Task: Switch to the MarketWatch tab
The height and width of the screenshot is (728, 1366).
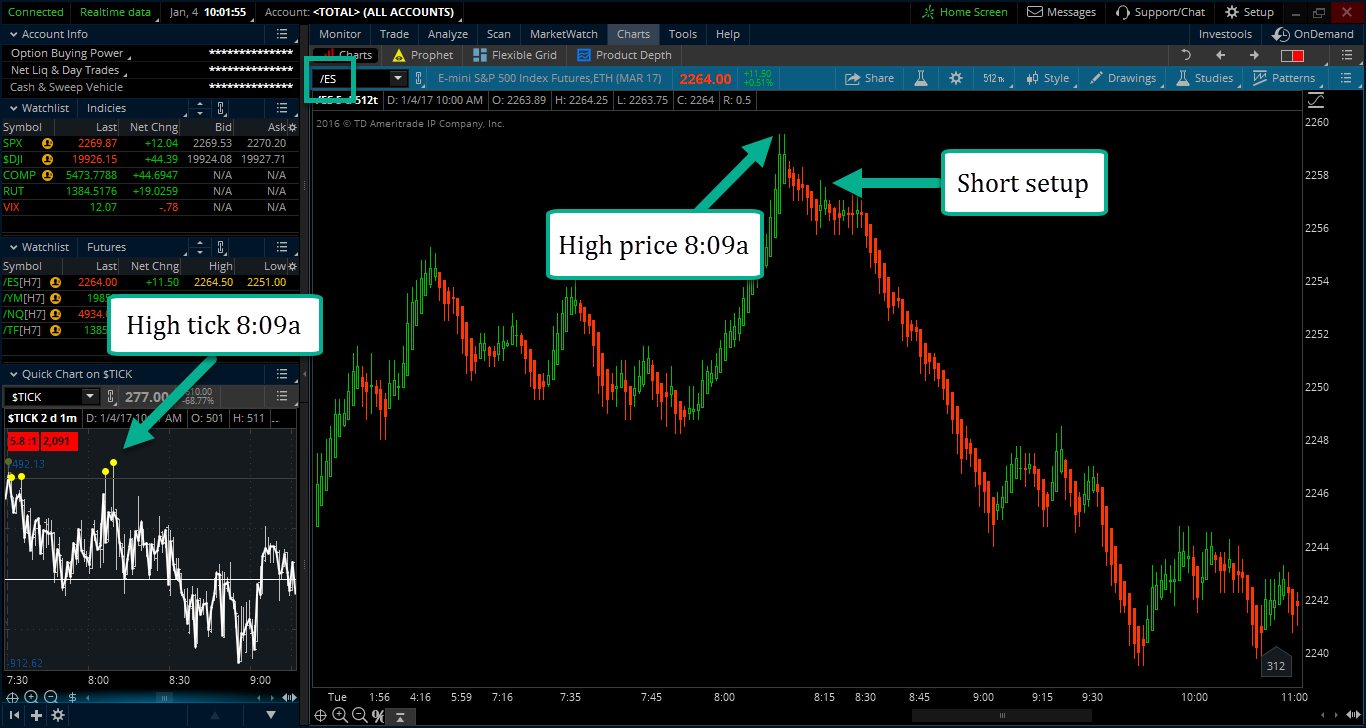Action: (564, 34)
